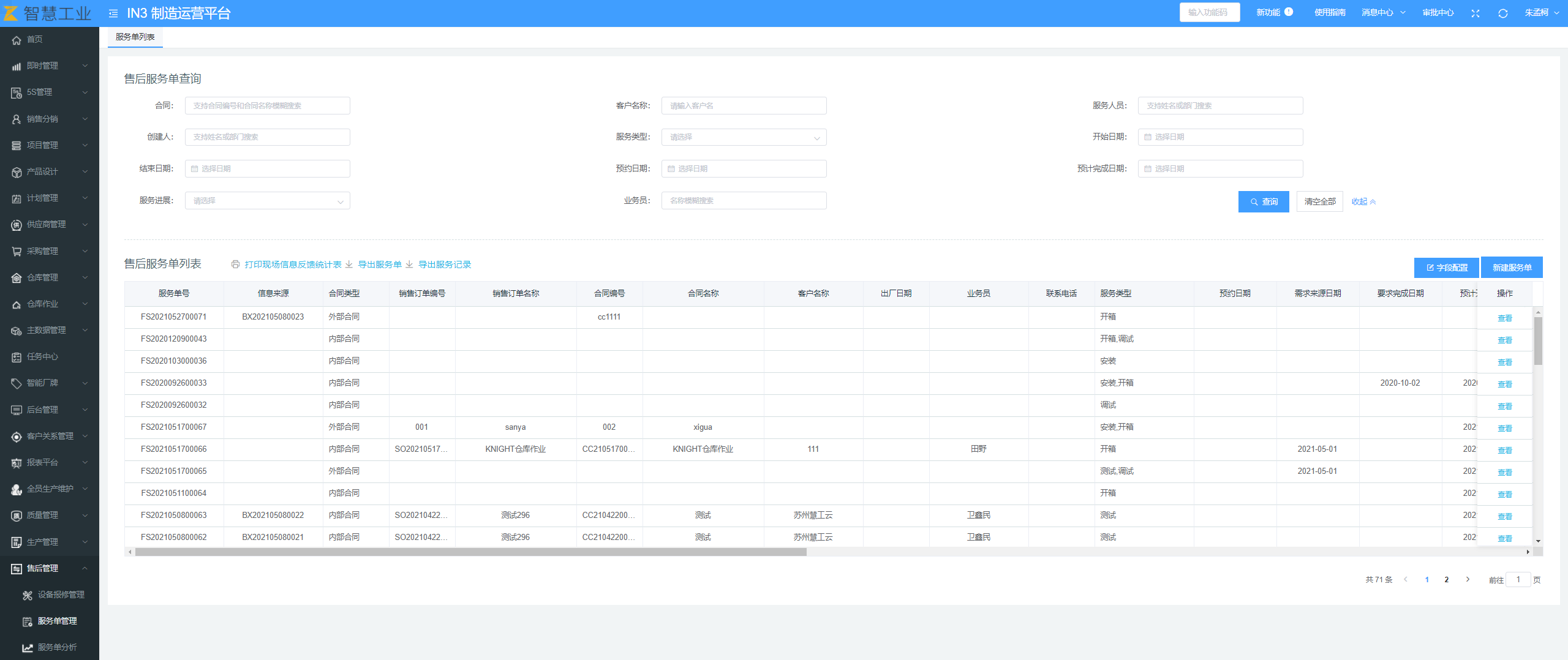Open 服务单分析 chart item in sidebar
The width and height of the screenshot is (1568, 660).
coord(57,647)
